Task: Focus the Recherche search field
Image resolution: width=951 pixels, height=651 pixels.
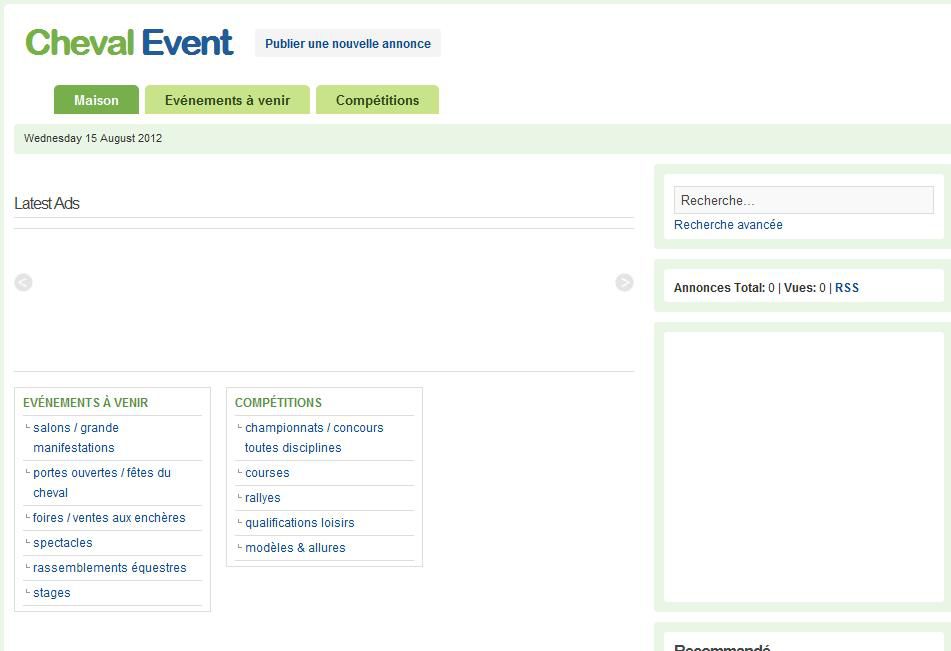Action: tap(803, 200)
